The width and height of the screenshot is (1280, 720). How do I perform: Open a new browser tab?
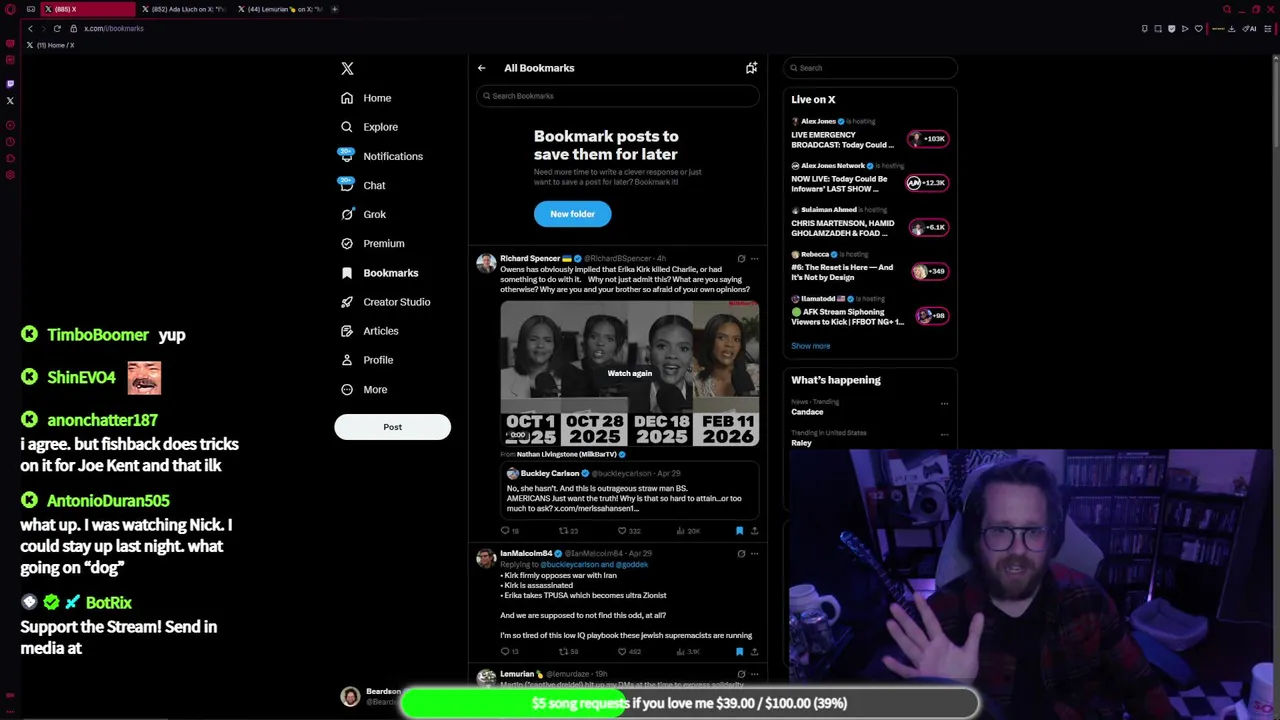coord(334,9)
